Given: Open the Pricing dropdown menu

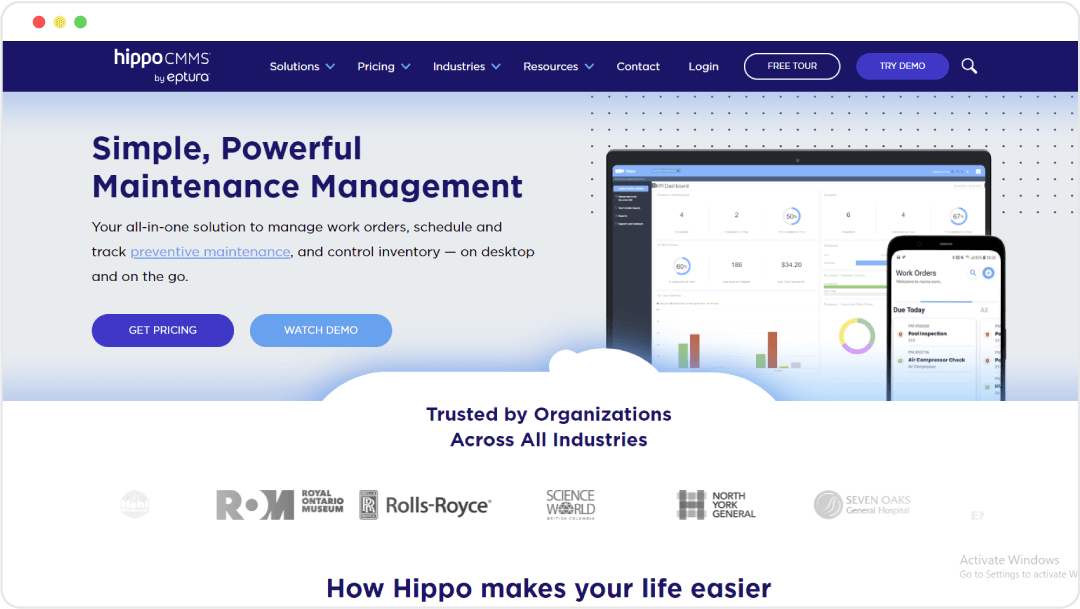Looking at the screenshot, I should click(x=383, y=67).
